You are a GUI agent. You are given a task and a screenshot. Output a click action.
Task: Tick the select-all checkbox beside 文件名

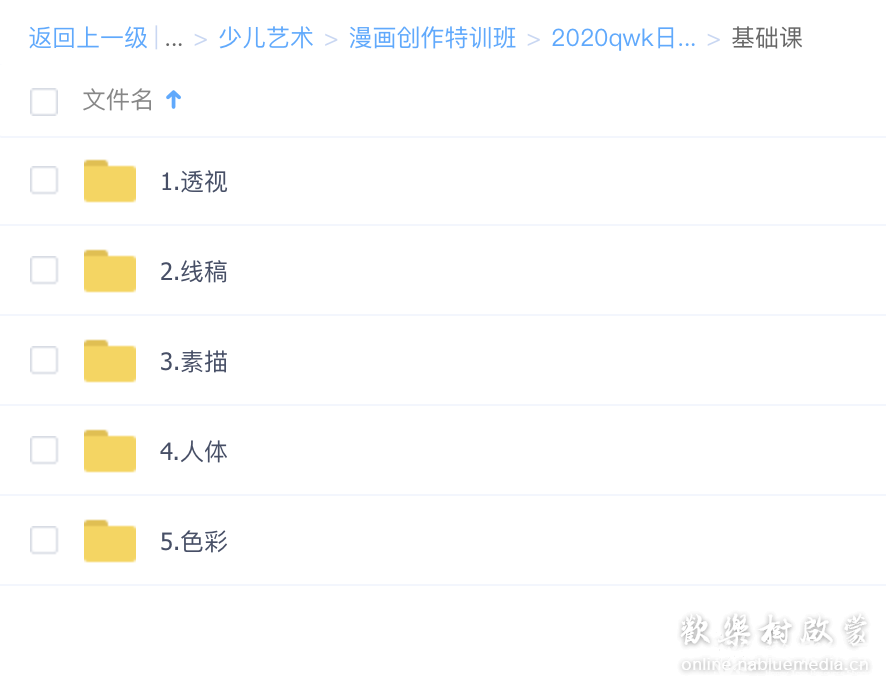[44, 102]
